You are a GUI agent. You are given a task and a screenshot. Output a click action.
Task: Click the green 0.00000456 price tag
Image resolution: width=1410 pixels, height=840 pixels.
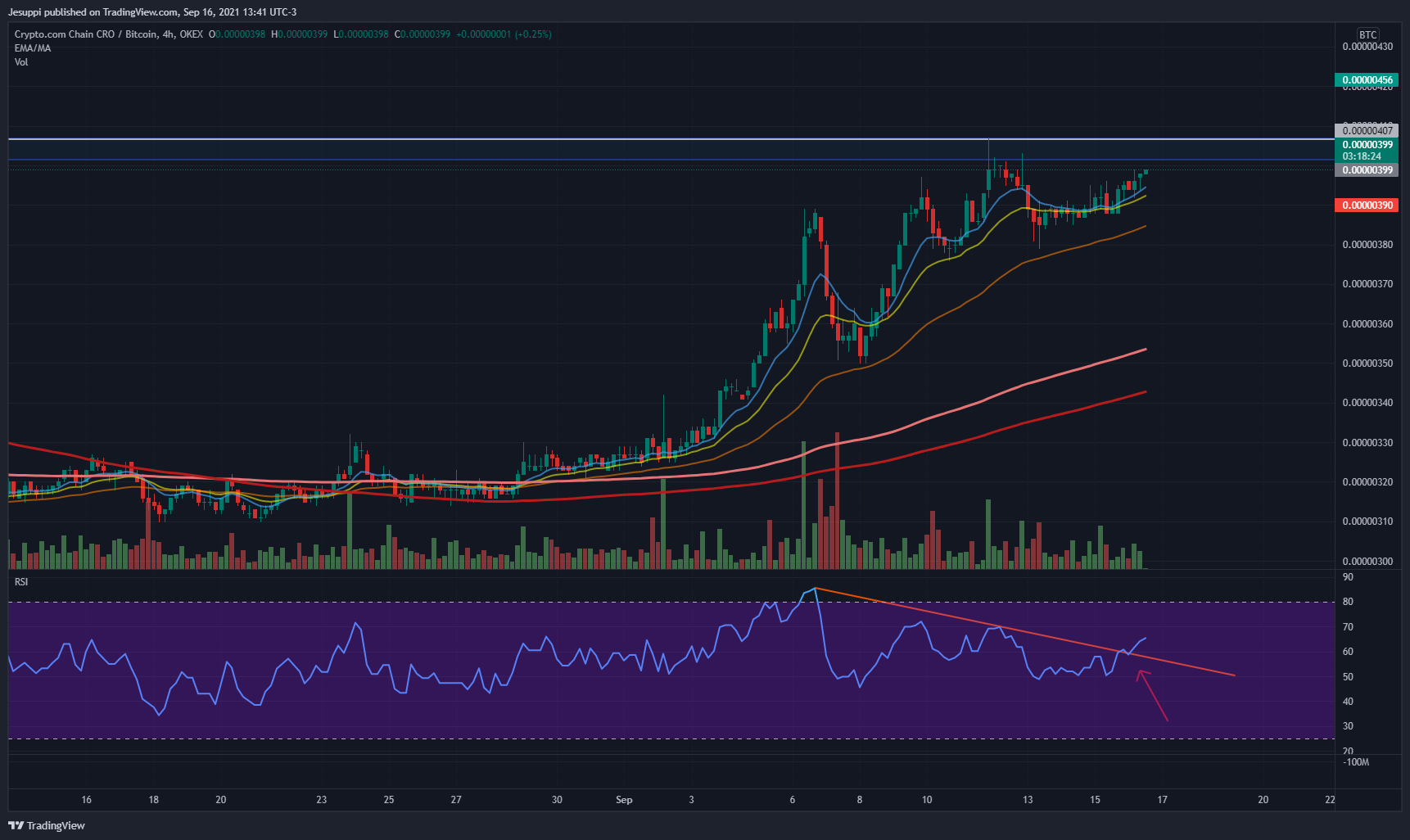click(1366, 80)
